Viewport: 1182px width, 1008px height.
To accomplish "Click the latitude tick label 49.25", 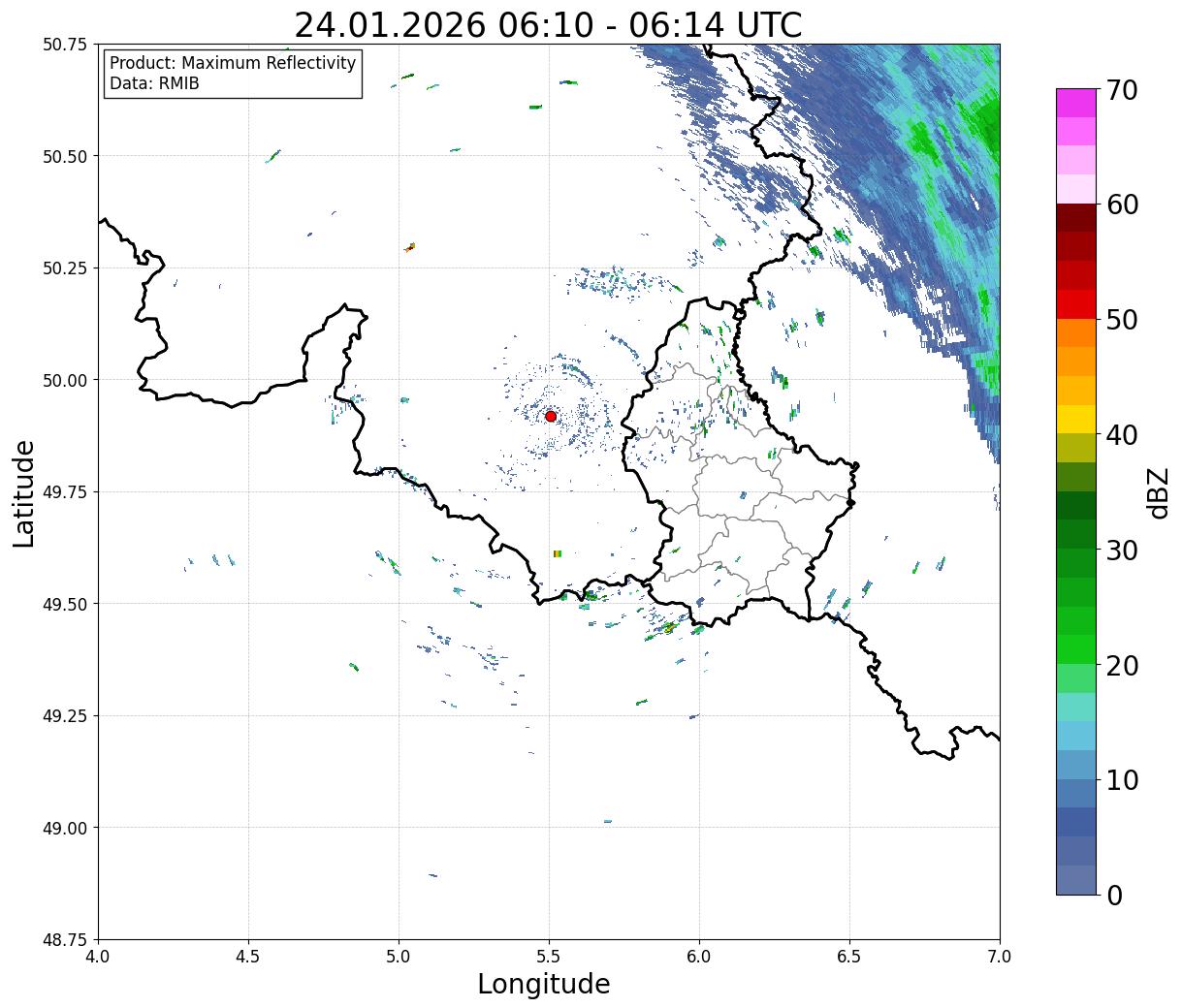I will (65, 716).
